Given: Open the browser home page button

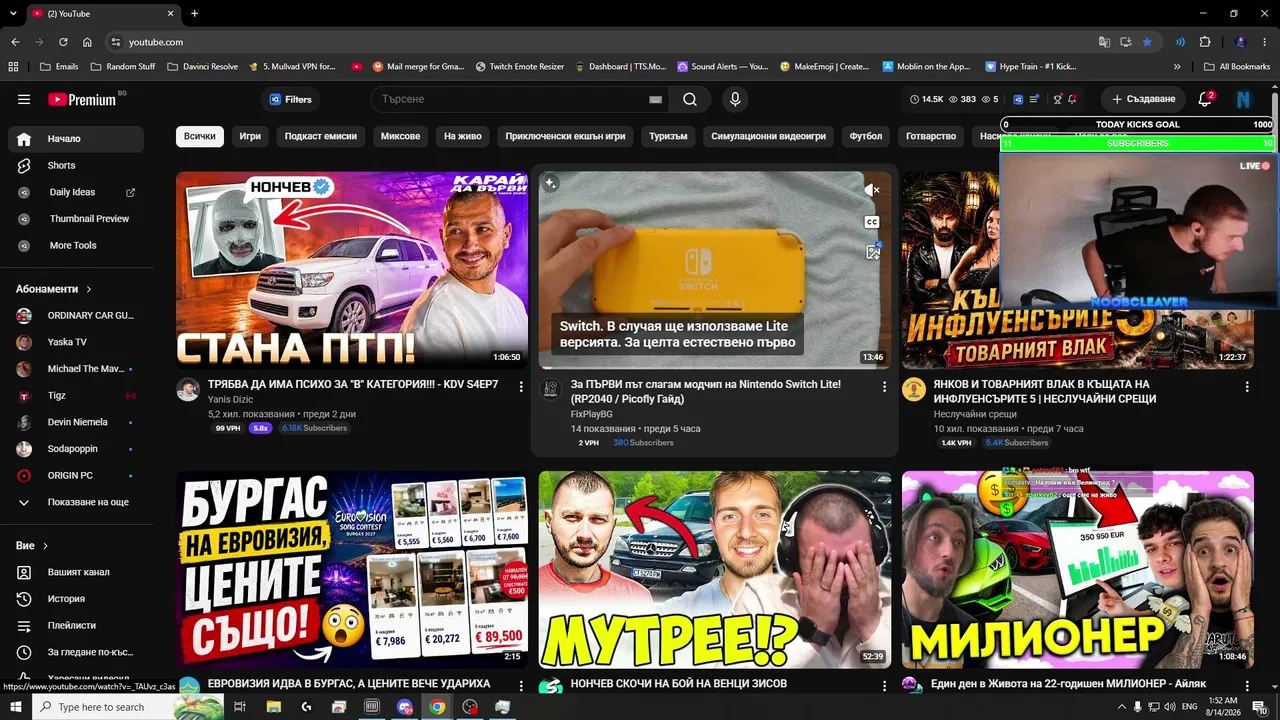Looking at the screenshot, I should pos(87,42).
